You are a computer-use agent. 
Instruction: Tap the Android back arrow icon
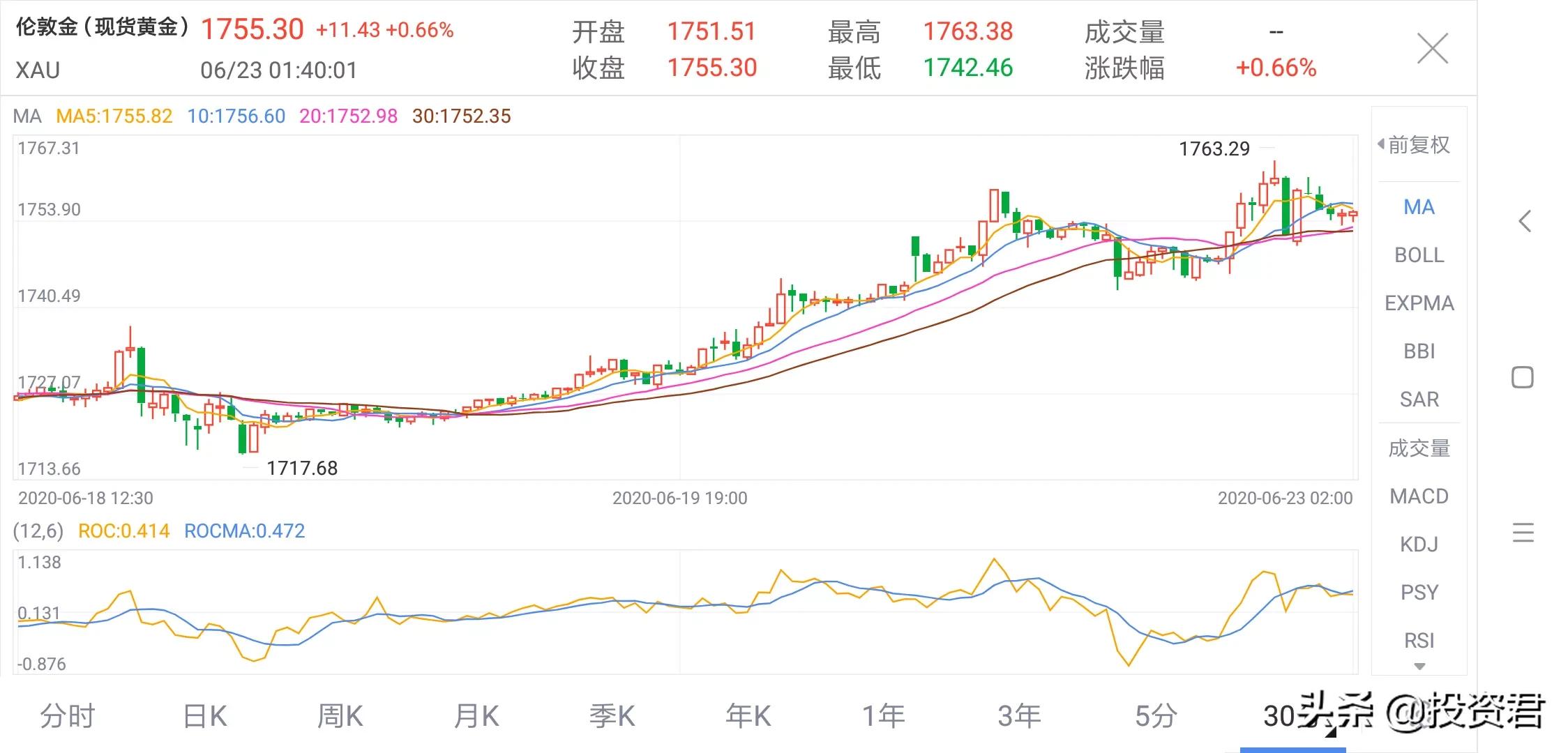click(x=1525, y=221)
